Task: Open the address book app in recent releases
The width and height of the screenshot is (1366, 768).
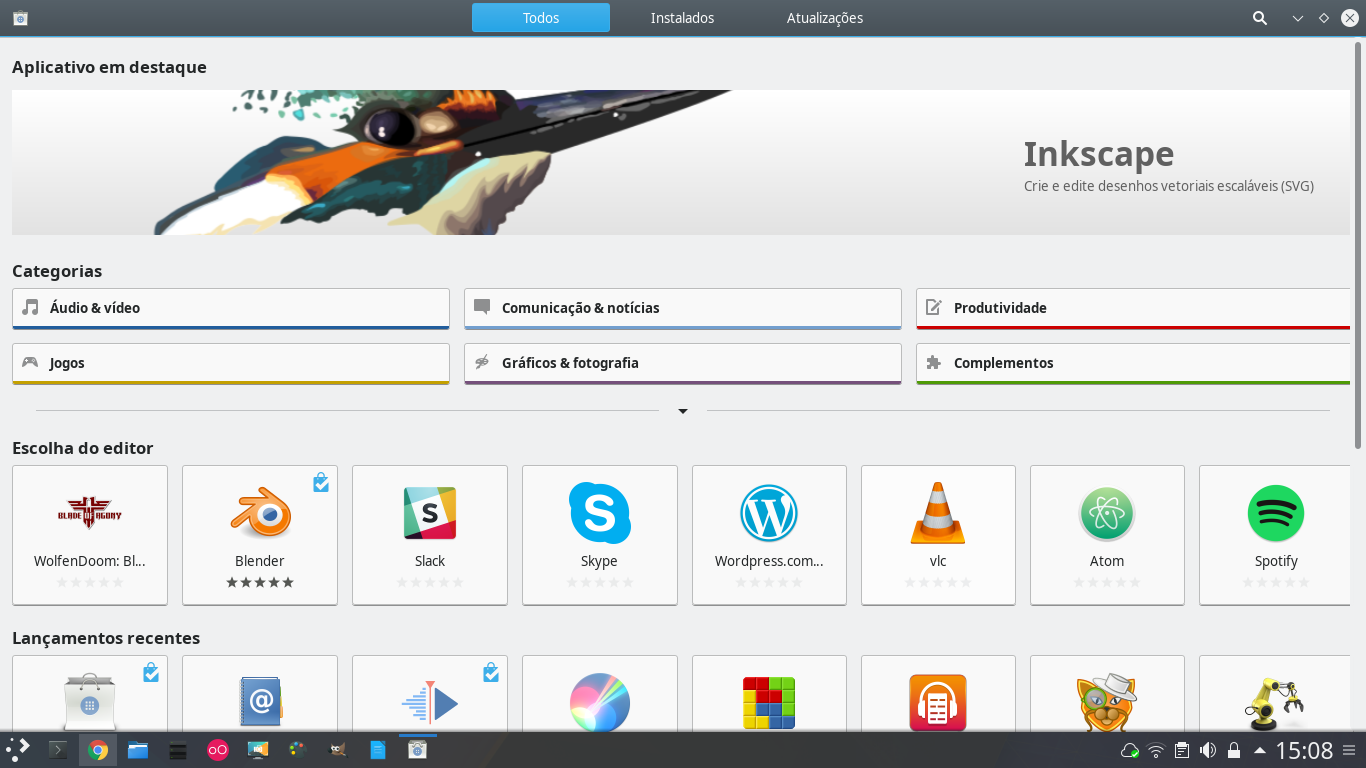Action: click(260, 693)
